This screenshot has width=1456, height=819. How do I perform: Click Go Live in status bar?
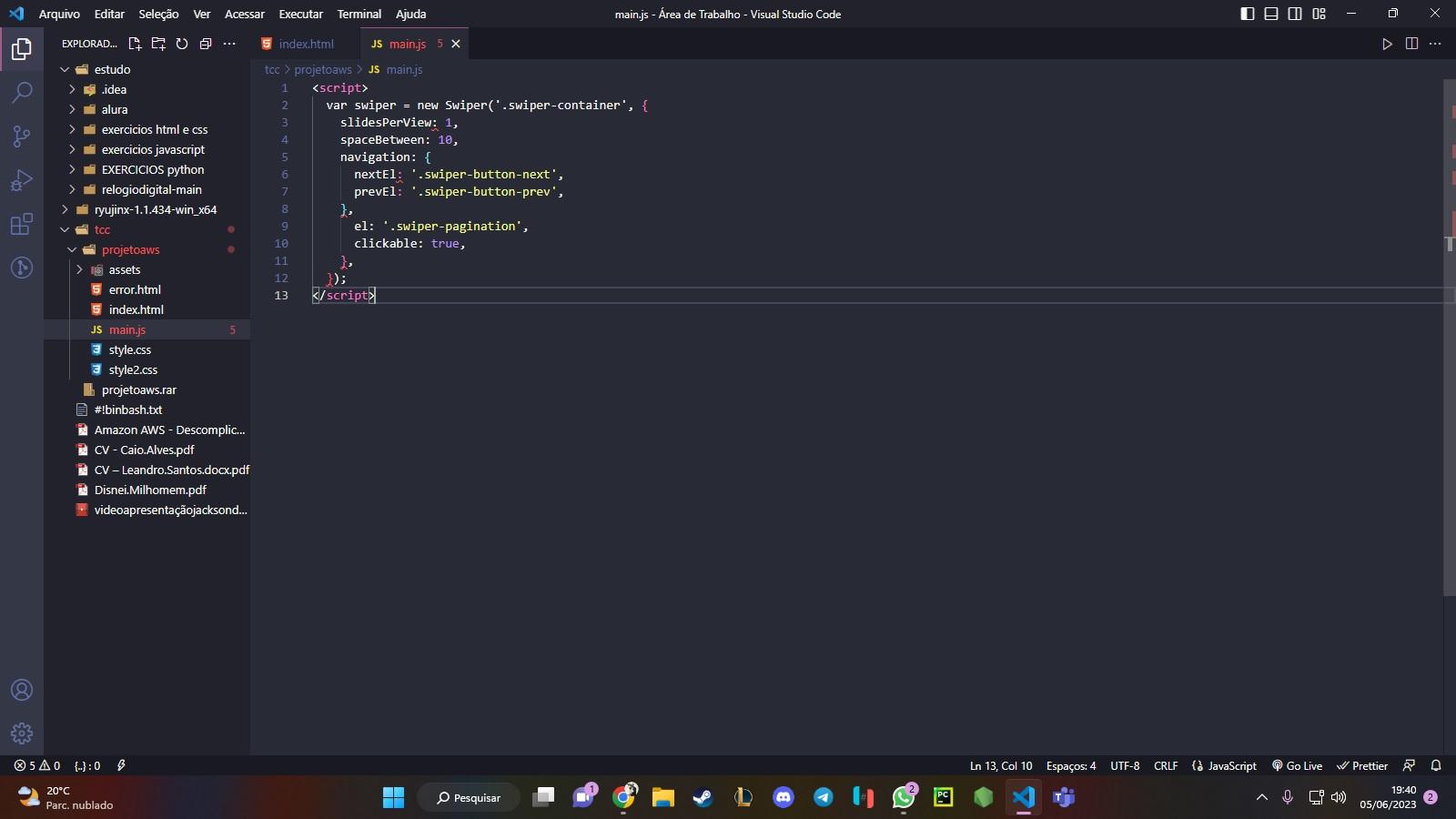pos(1297,765)
